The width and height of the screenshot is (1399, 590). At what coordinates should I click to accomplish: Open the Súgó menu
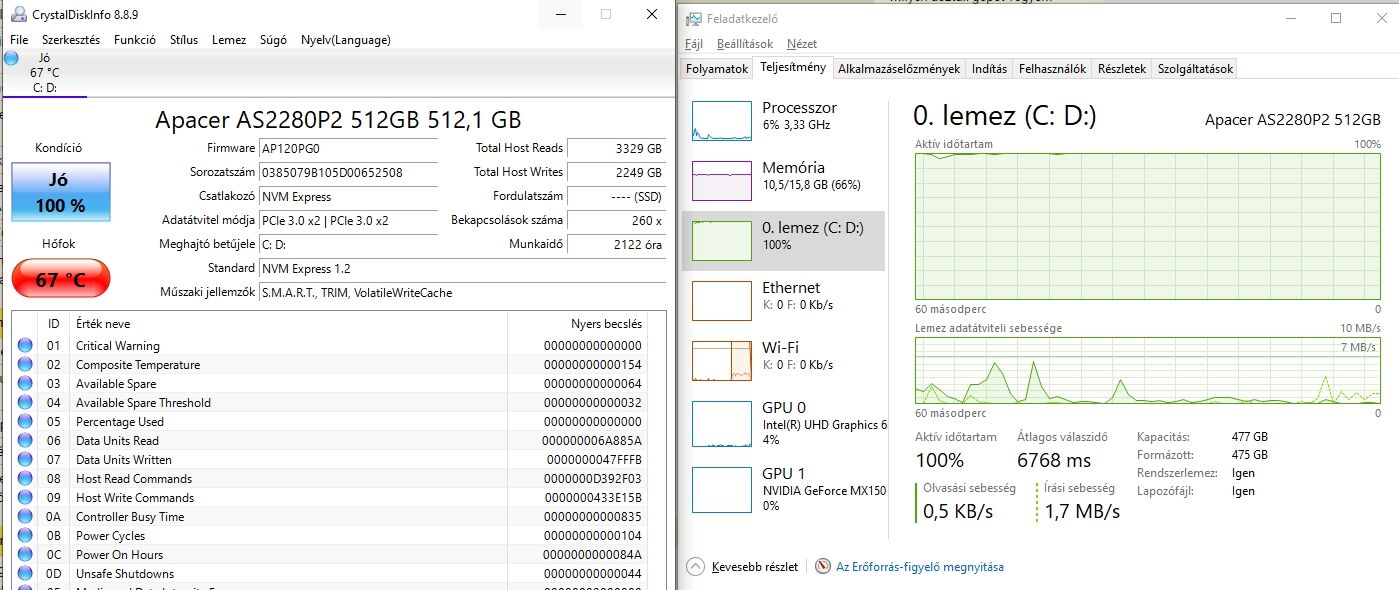273,40
